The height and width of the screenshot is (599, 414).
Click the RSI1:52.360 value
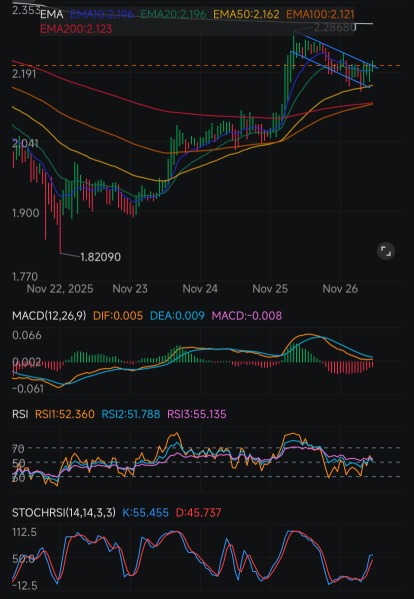click(x=65, y=414)
